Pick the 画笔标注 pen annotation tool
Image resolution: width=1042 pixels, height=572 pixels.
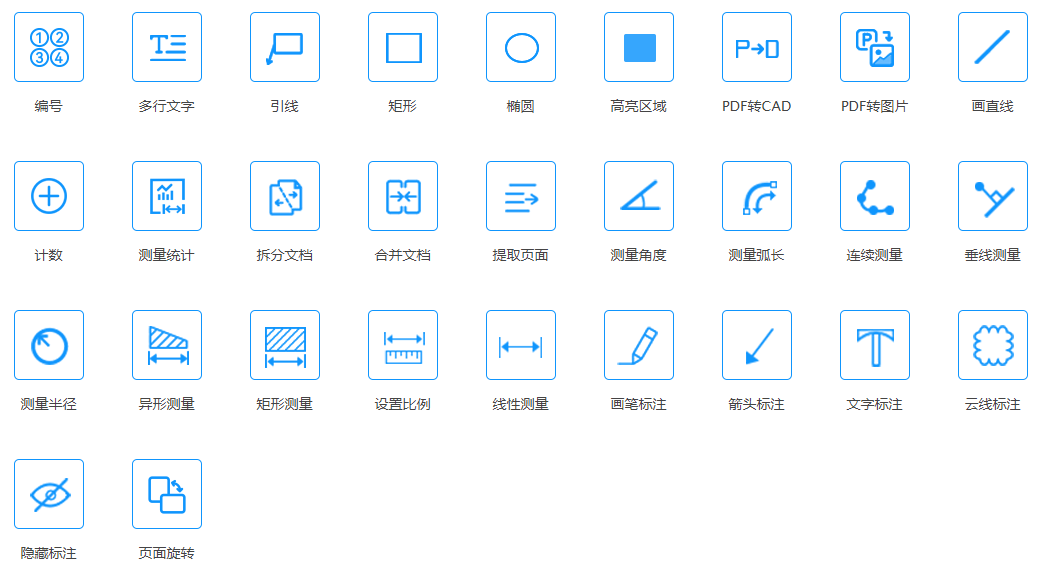pyautogui.click(x=639, y=345)
